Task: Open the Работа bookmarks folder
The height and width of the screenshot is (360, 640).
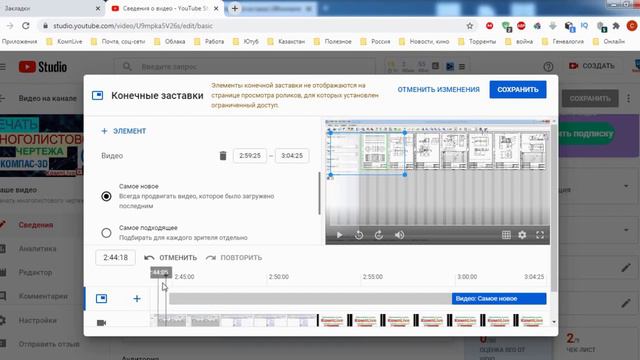Action: coord(209,41)
